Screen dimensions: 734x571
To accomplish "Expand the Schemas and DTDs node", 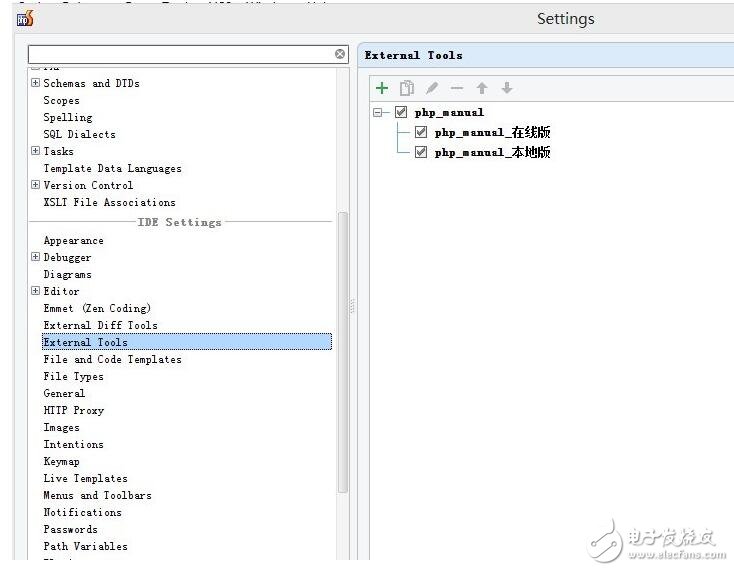I will point(35,83).
